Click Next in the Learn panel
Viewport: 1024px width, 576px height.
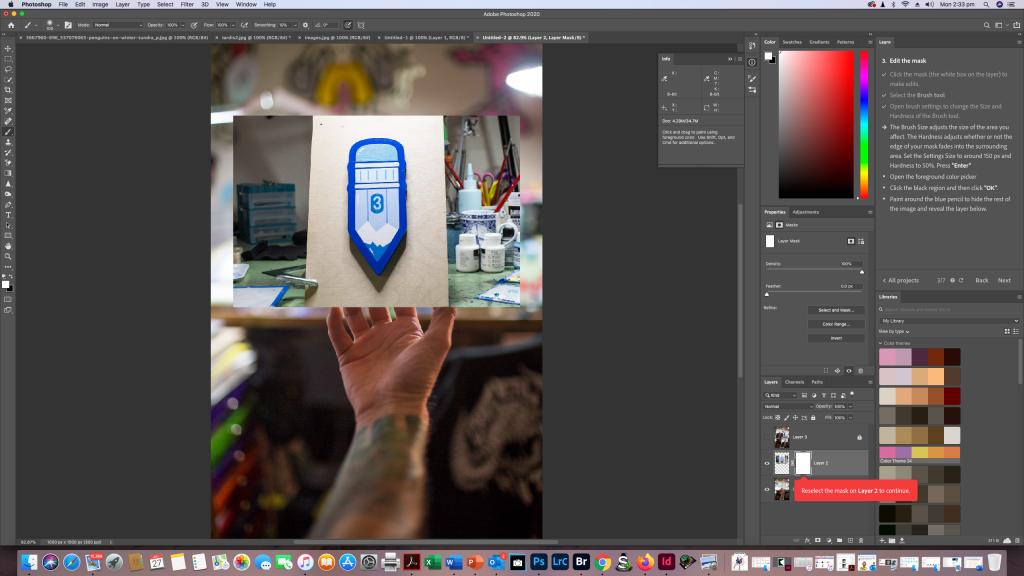pyautogui.click(x=1004, y=280)
